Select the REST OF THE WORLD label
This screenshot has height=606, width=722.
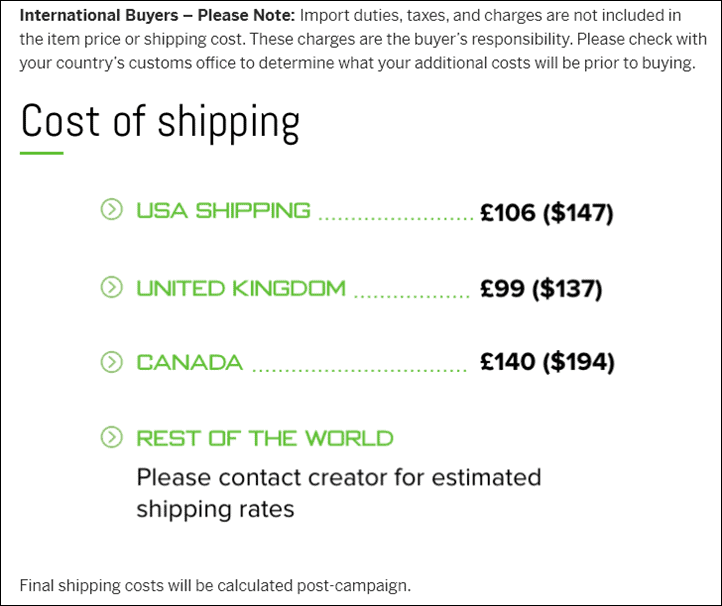[265, 438]
